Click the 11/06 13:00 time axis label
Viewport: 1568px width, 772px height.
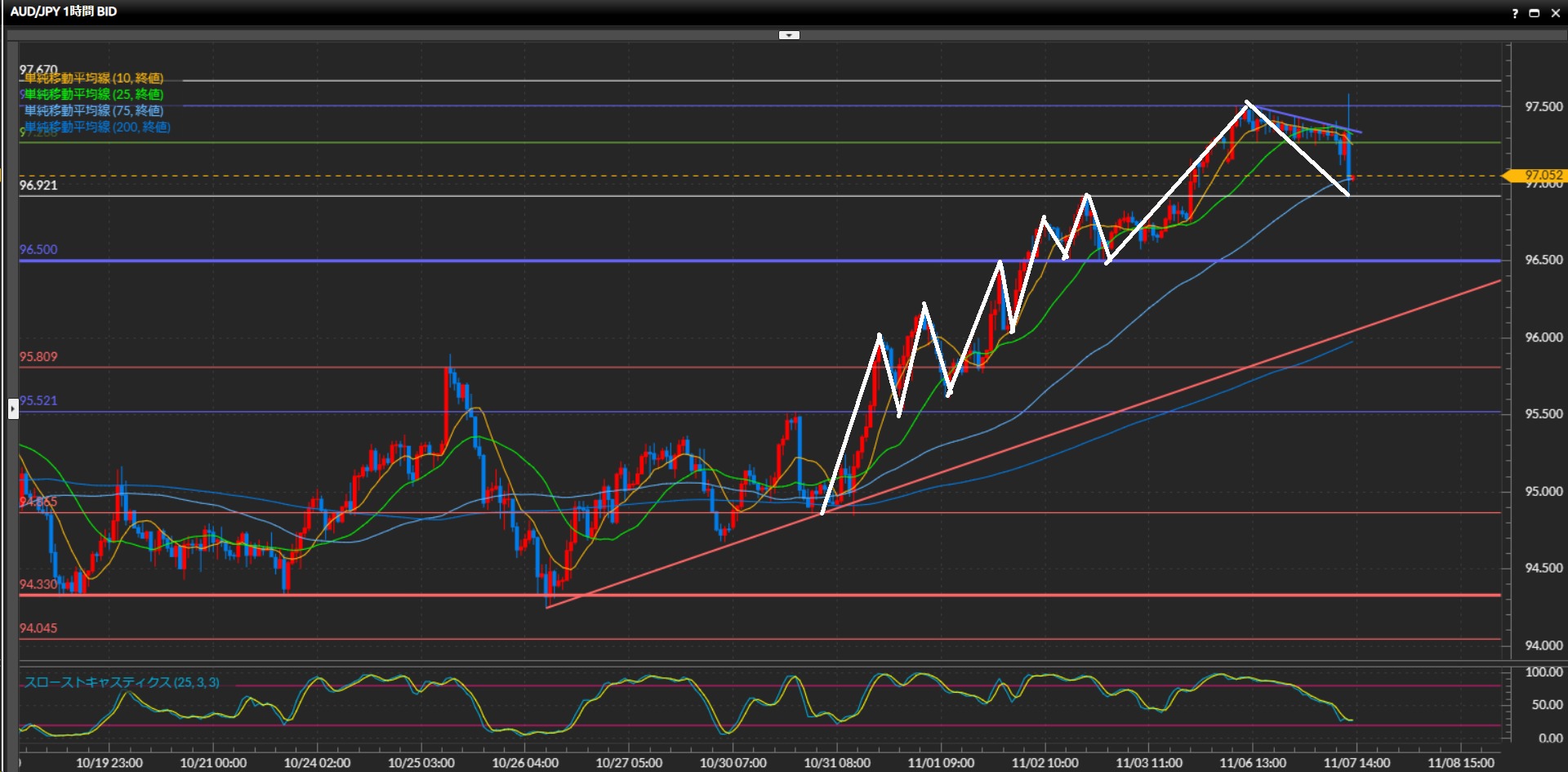1253,762
